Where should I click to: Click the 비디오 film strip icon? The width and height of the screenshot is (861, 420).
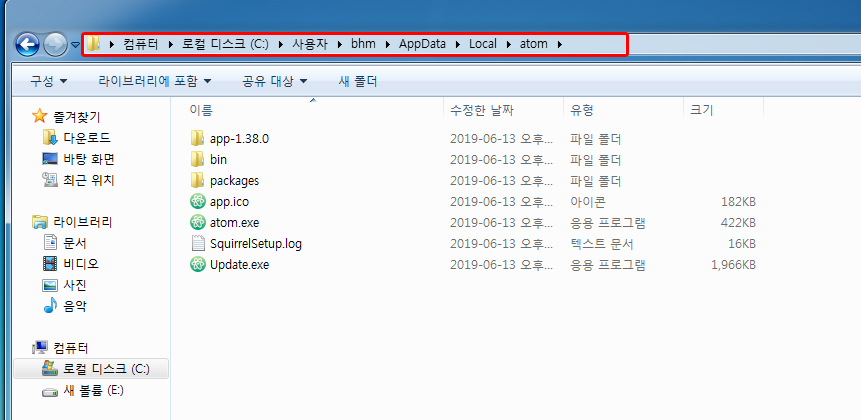tap(50, 264)
